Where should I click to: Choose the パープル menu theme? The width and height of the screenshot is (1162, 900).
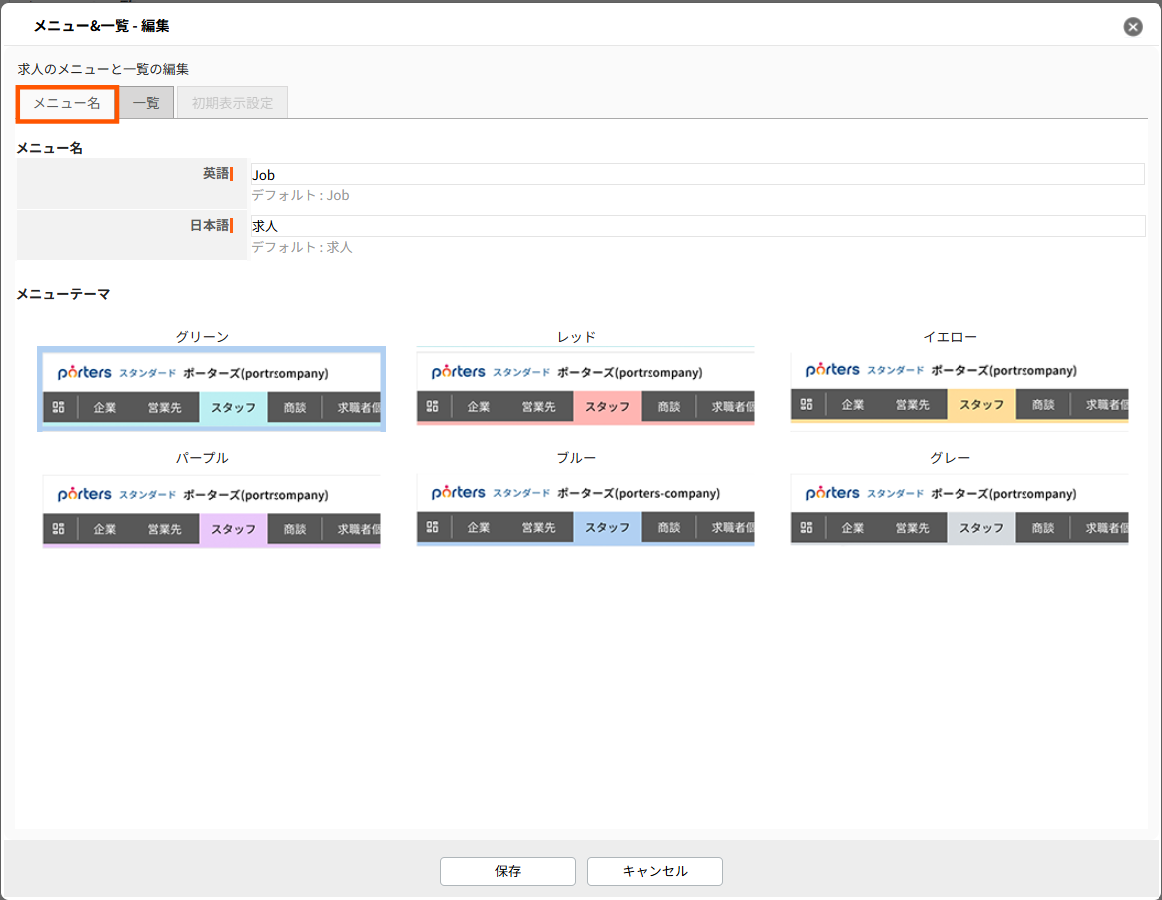[x=211, y=512]
